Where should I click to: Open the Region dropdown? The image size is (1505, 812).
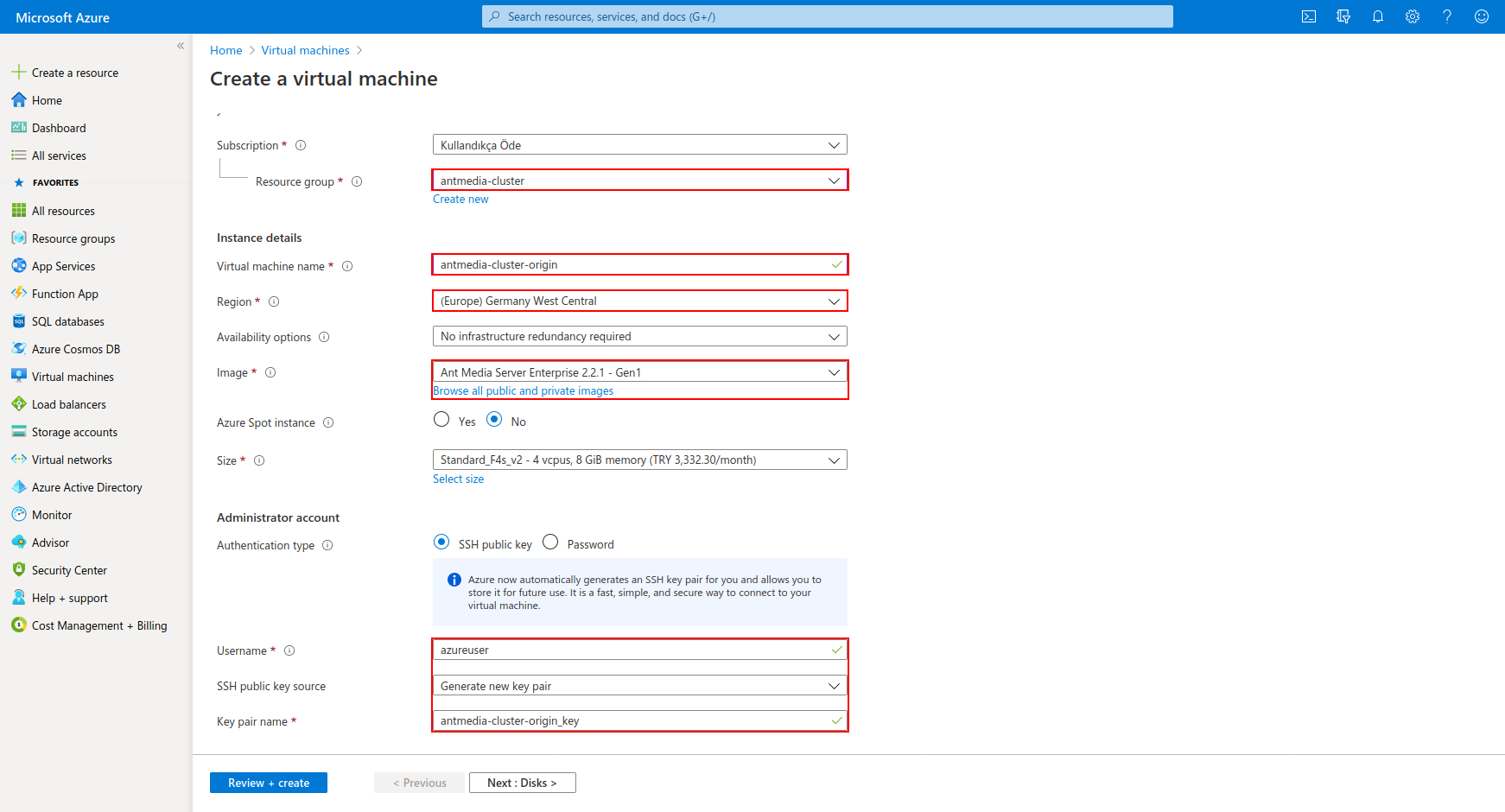tap(639, 301)
